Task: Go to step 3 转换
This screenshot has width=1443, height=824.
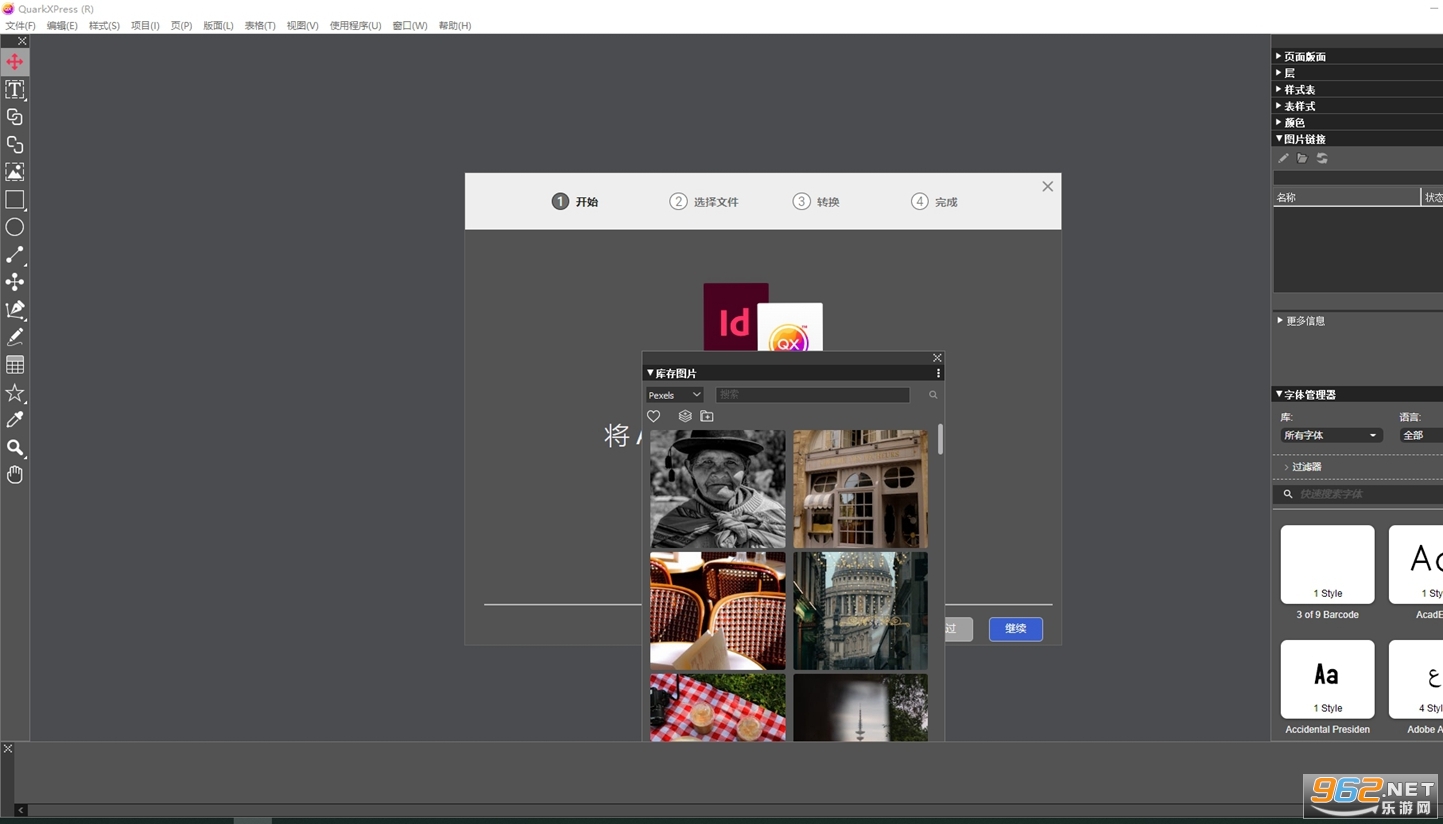Action: [x=816, y=202]
